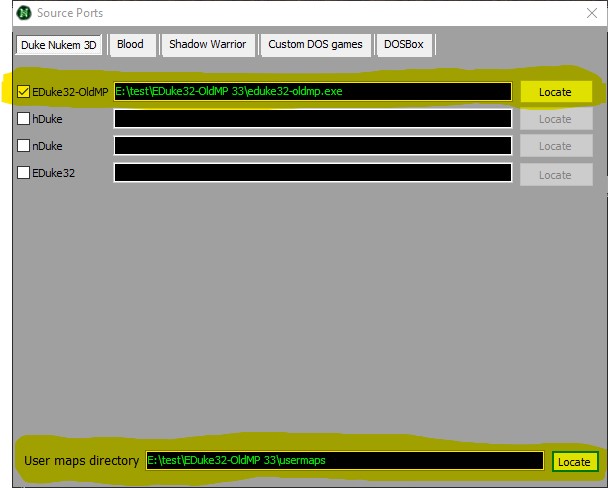
Task: Click Locate button in EDuke32 row
Action: tap(556, 175)
